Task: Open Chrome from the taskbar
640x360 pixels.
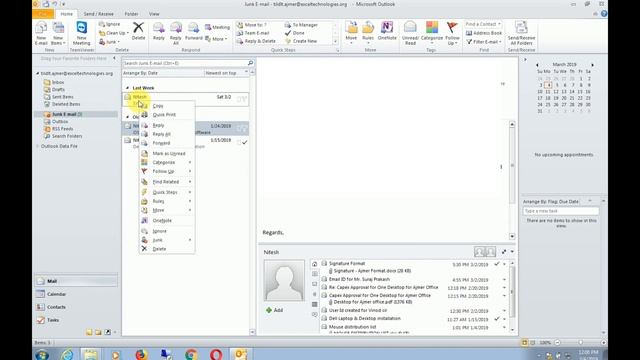Action: tap(191, 354)
